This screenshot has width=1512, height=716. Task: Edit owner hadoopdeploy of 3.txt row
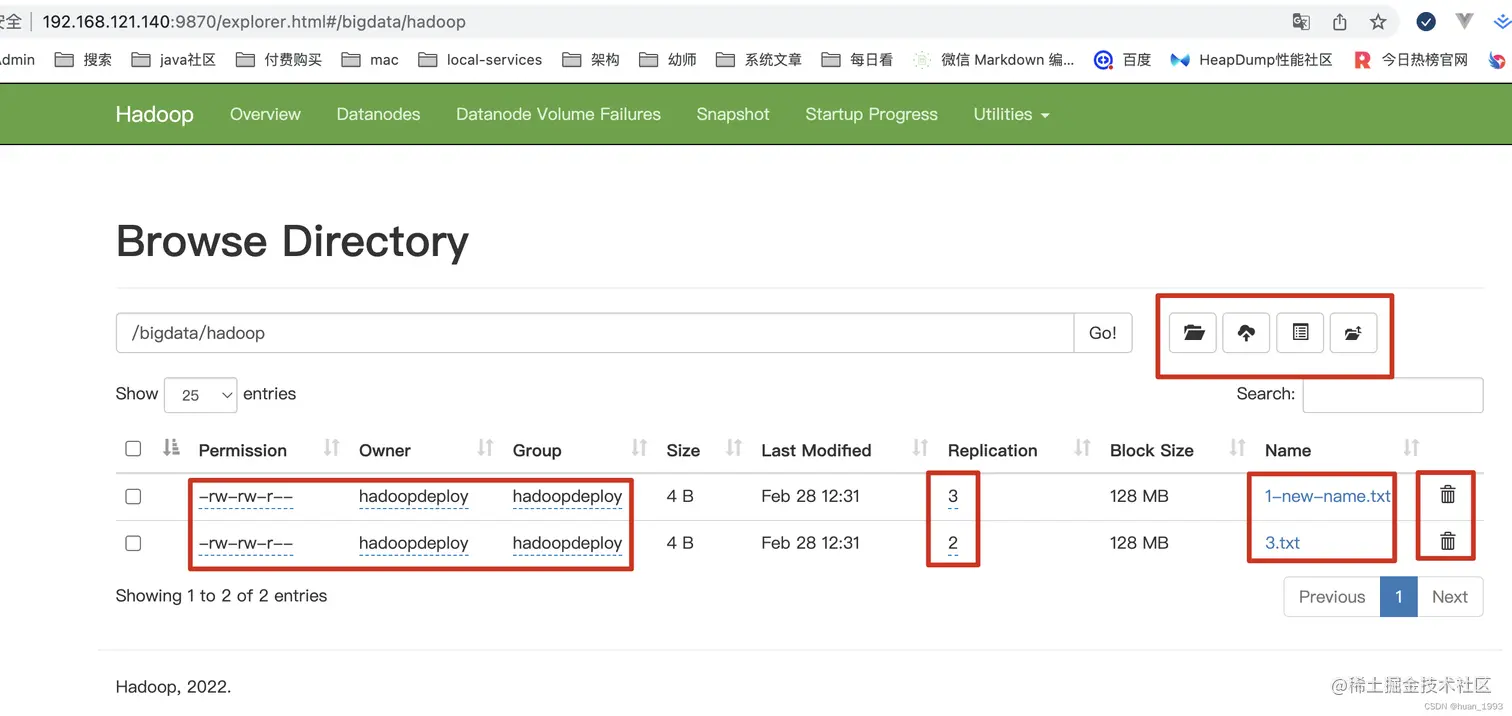(x=413, y=543)
